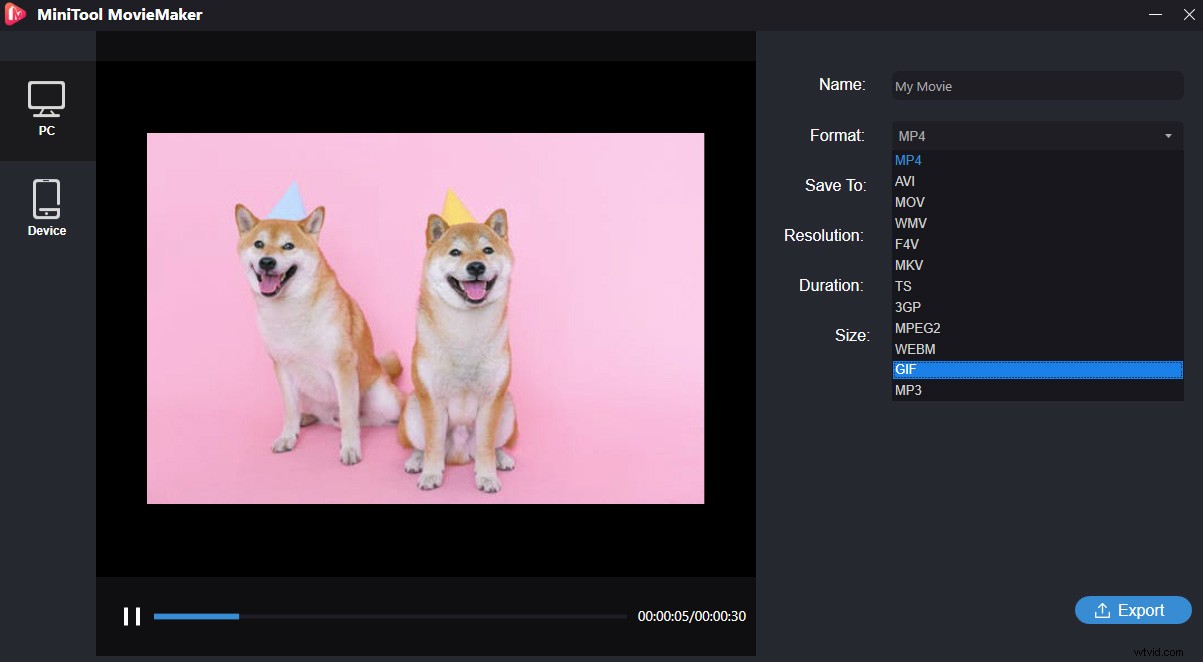
Task: Choose MOV from the format list
Action: (x=1037, y=202)
